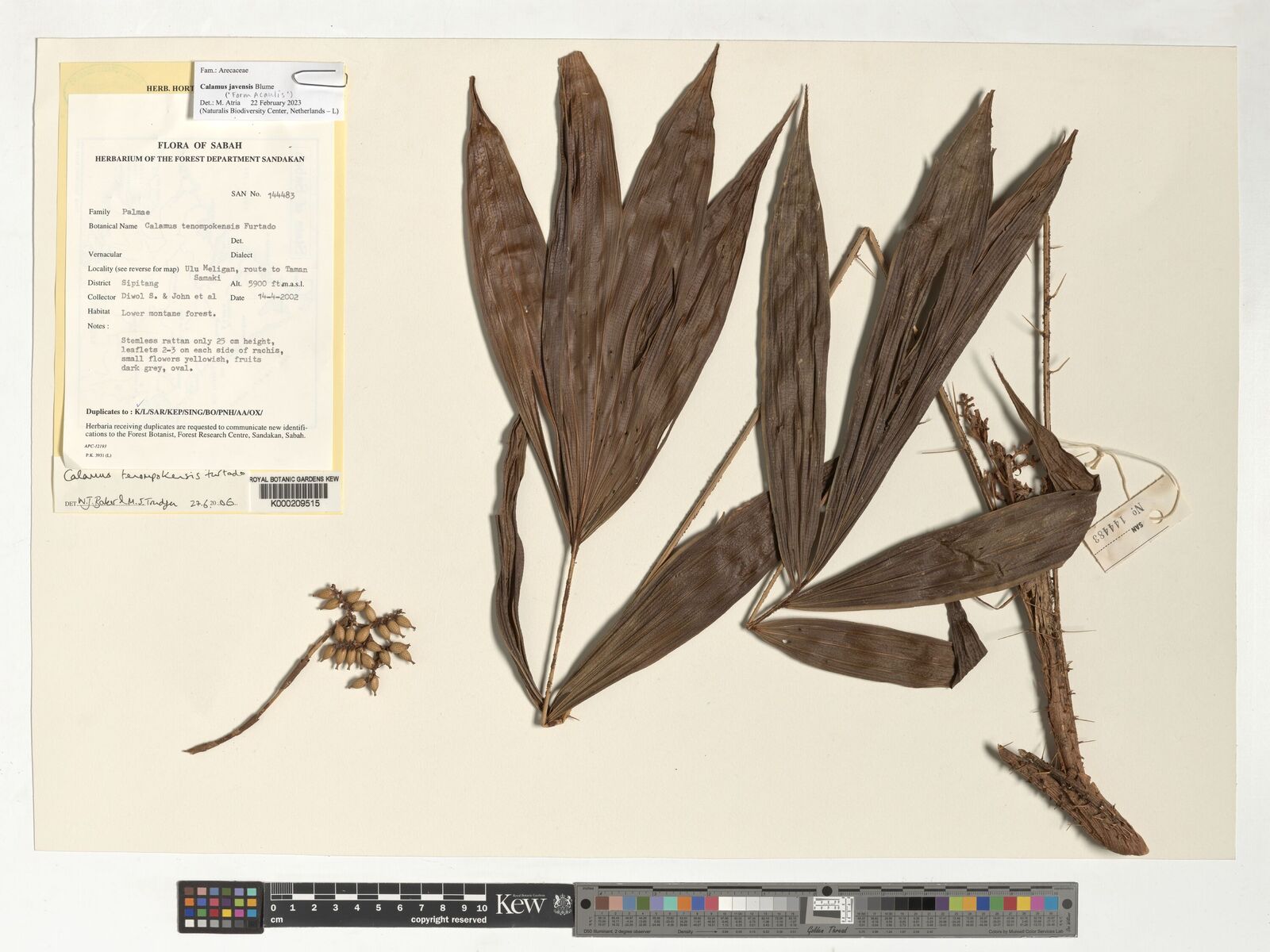Click the 'FLORA OF SABAH' heading
Image resolution: width=1270 pixels, height=952 pixels.
tap(199, 145)
